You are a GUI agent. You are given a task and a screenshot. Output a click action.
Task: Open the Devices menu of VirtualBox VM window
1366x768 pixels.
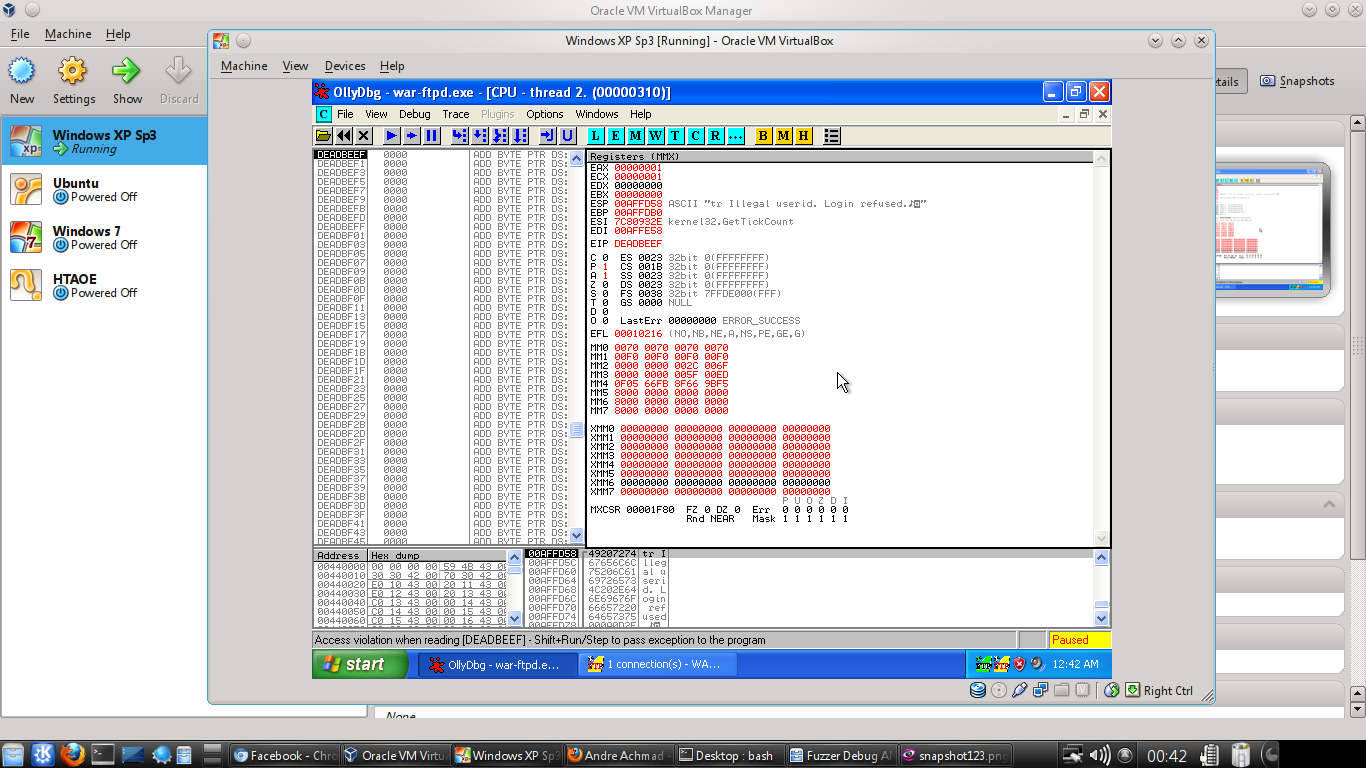click(x=345, y=66)
